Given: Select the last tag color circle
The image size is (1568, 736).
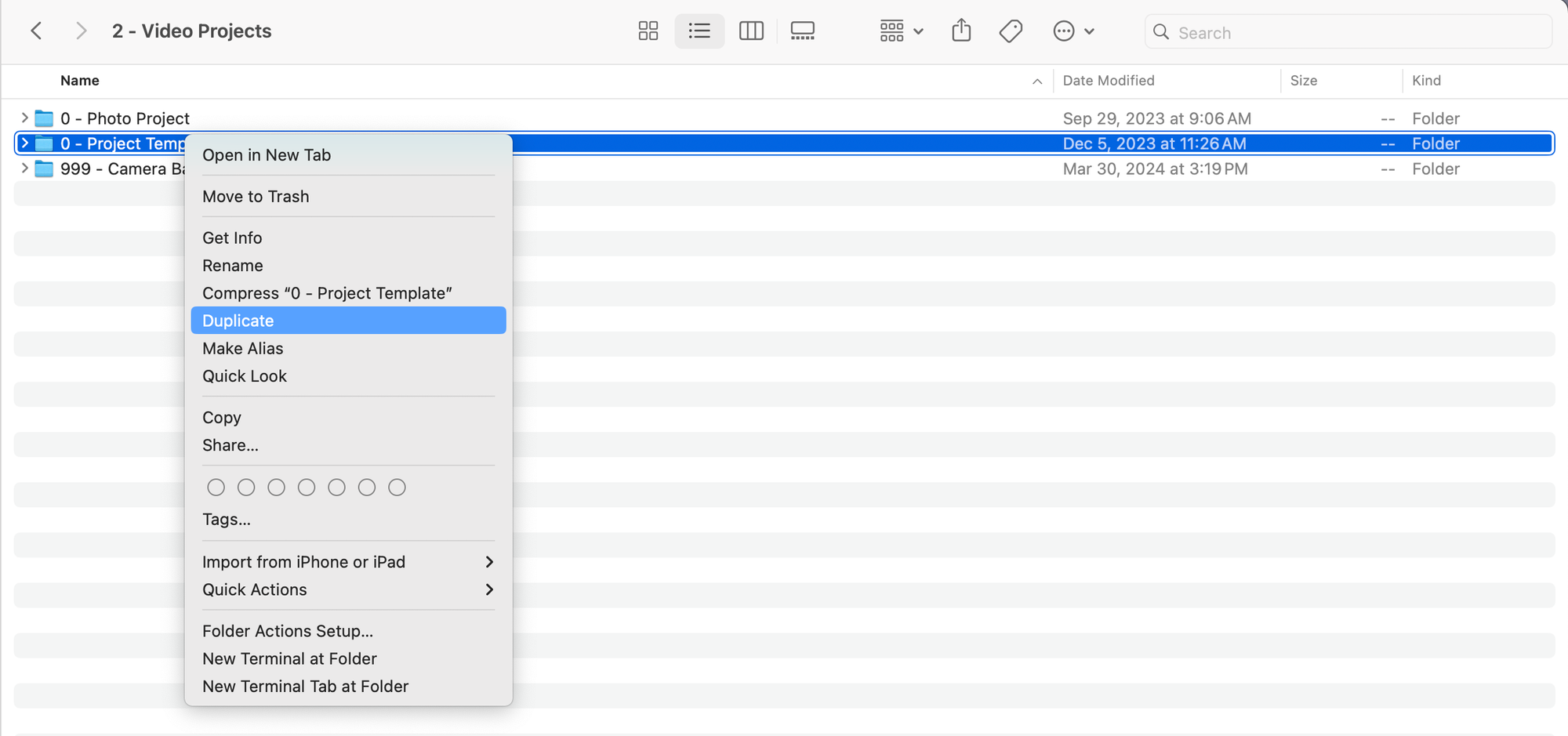Looking at the screenshot, I should 397,487.
